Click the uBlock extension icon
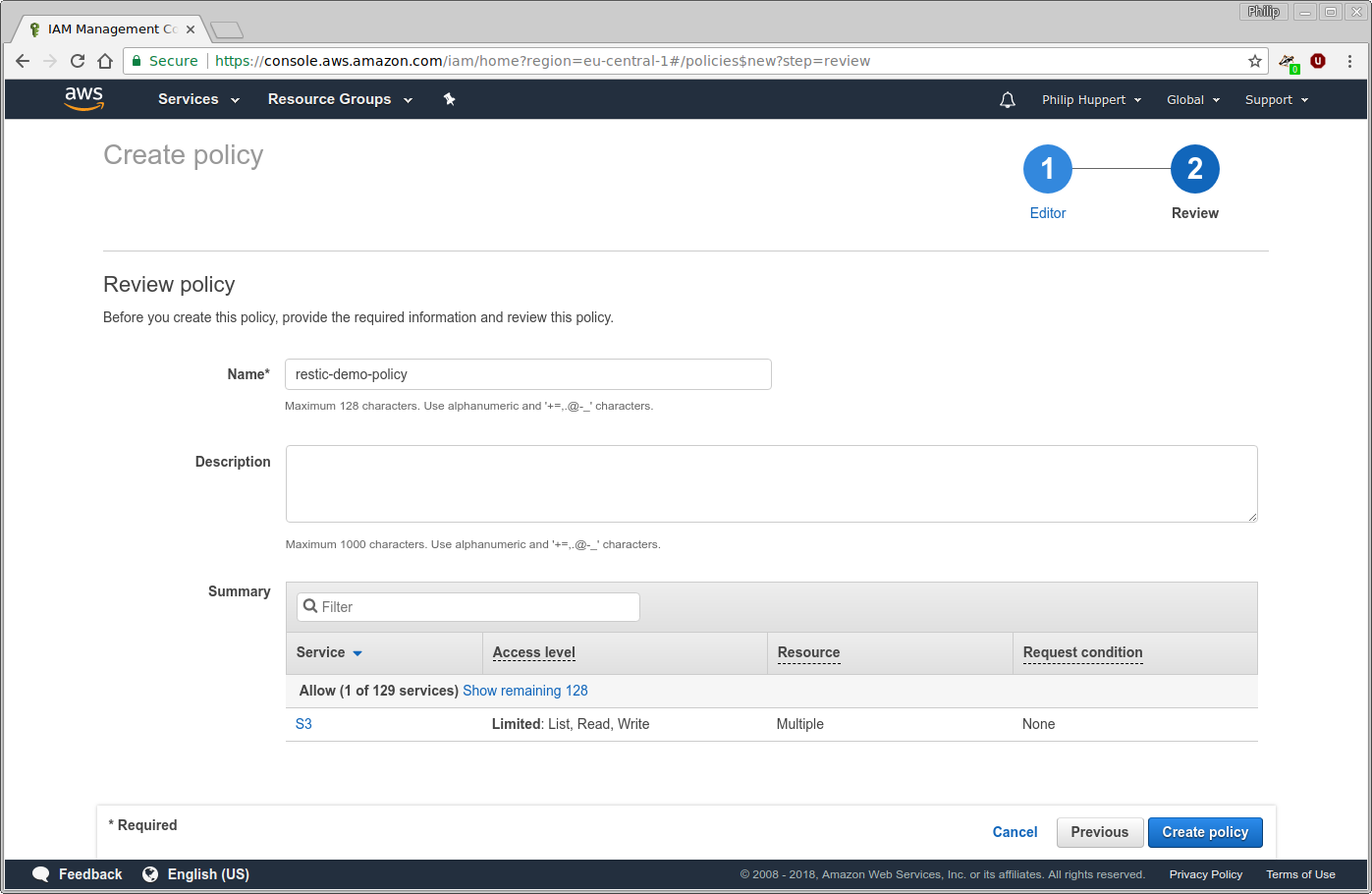The height and width of the screenshot is (894, 1372). coord(1318,61)
